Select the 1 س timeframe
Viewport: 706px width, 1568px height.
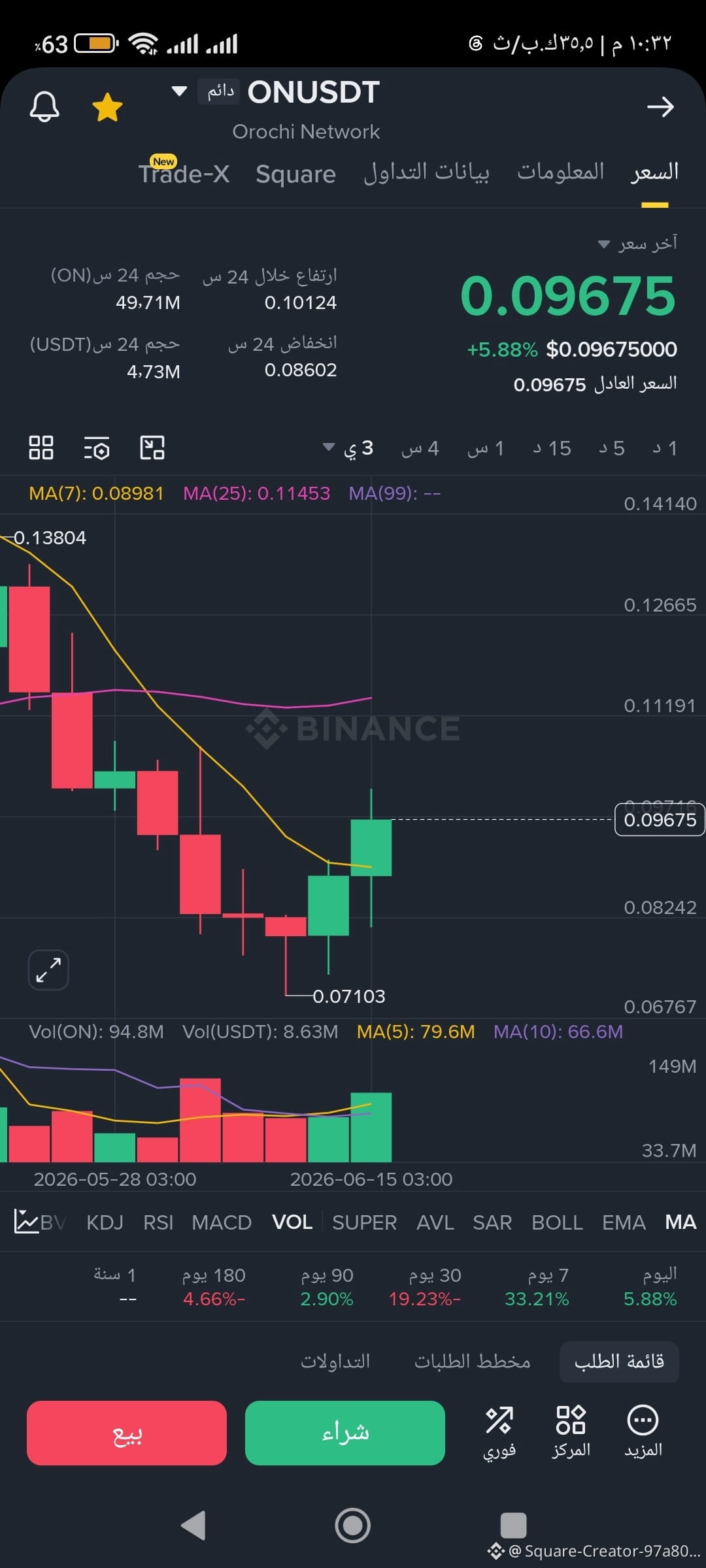[x=485, y=448]
